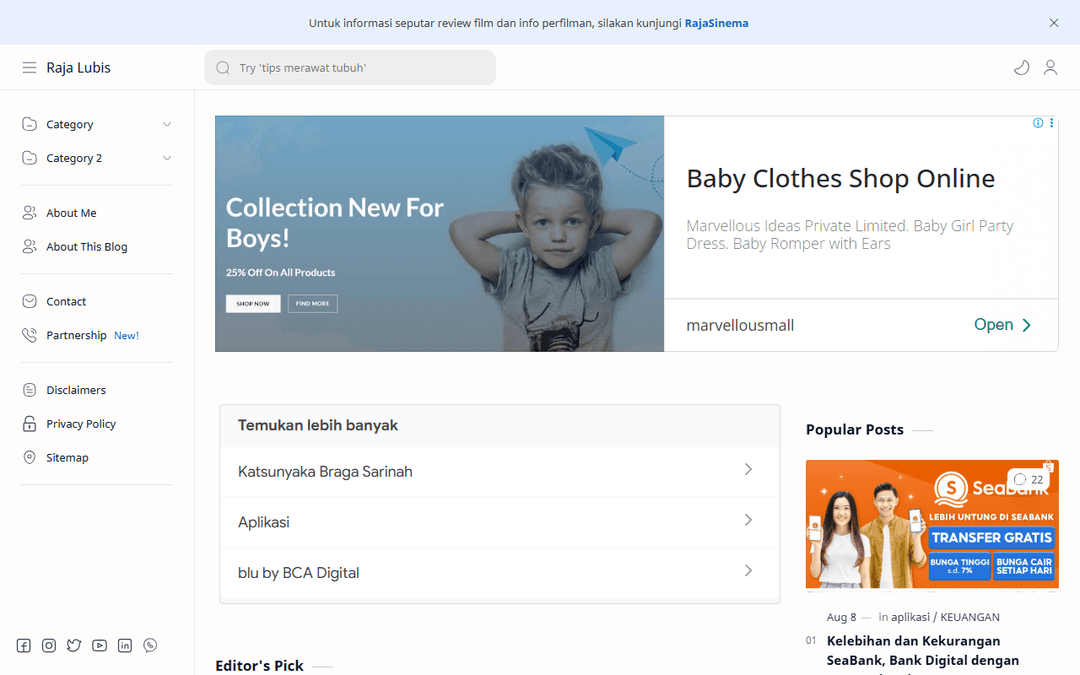Click the About This Blog people icon

30,247
